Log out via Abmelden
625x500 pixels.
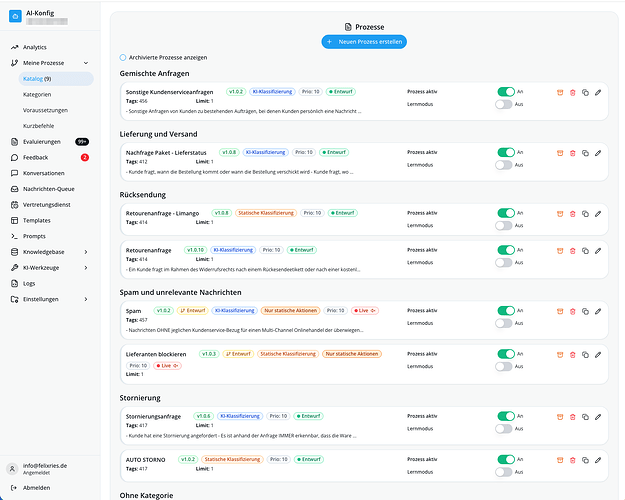(x=37, y=488)
